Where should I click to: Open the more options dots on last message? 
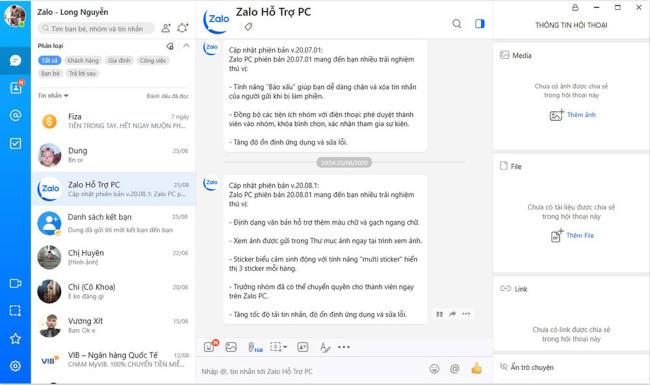pos(466,314)
